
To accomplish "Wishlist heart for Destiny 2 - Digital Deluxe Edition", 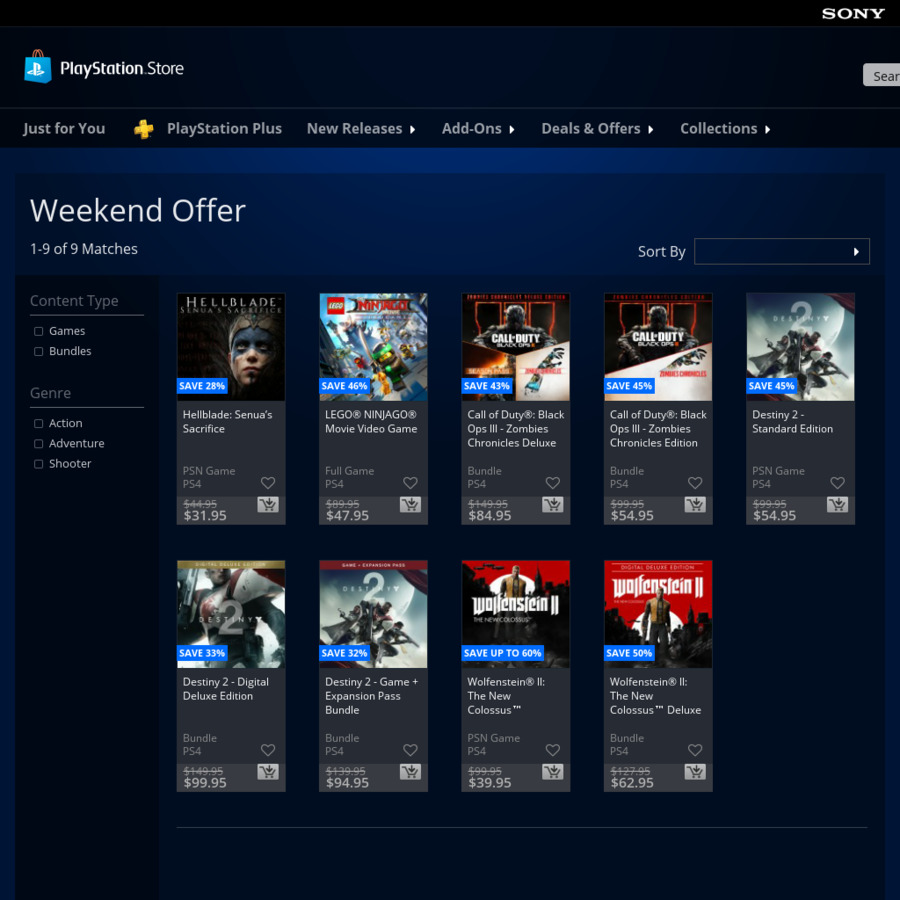I will click(x=268, y=750).
